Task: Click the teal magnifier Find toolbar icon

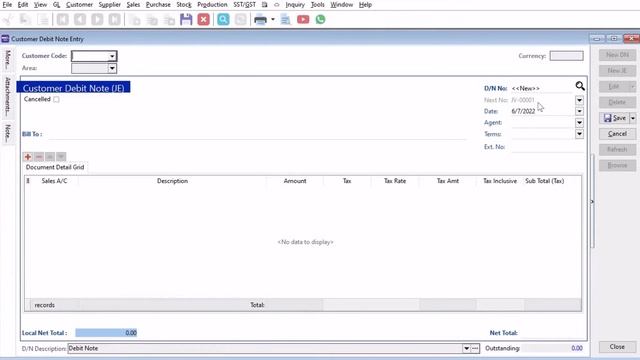Action: pos(223,20)
